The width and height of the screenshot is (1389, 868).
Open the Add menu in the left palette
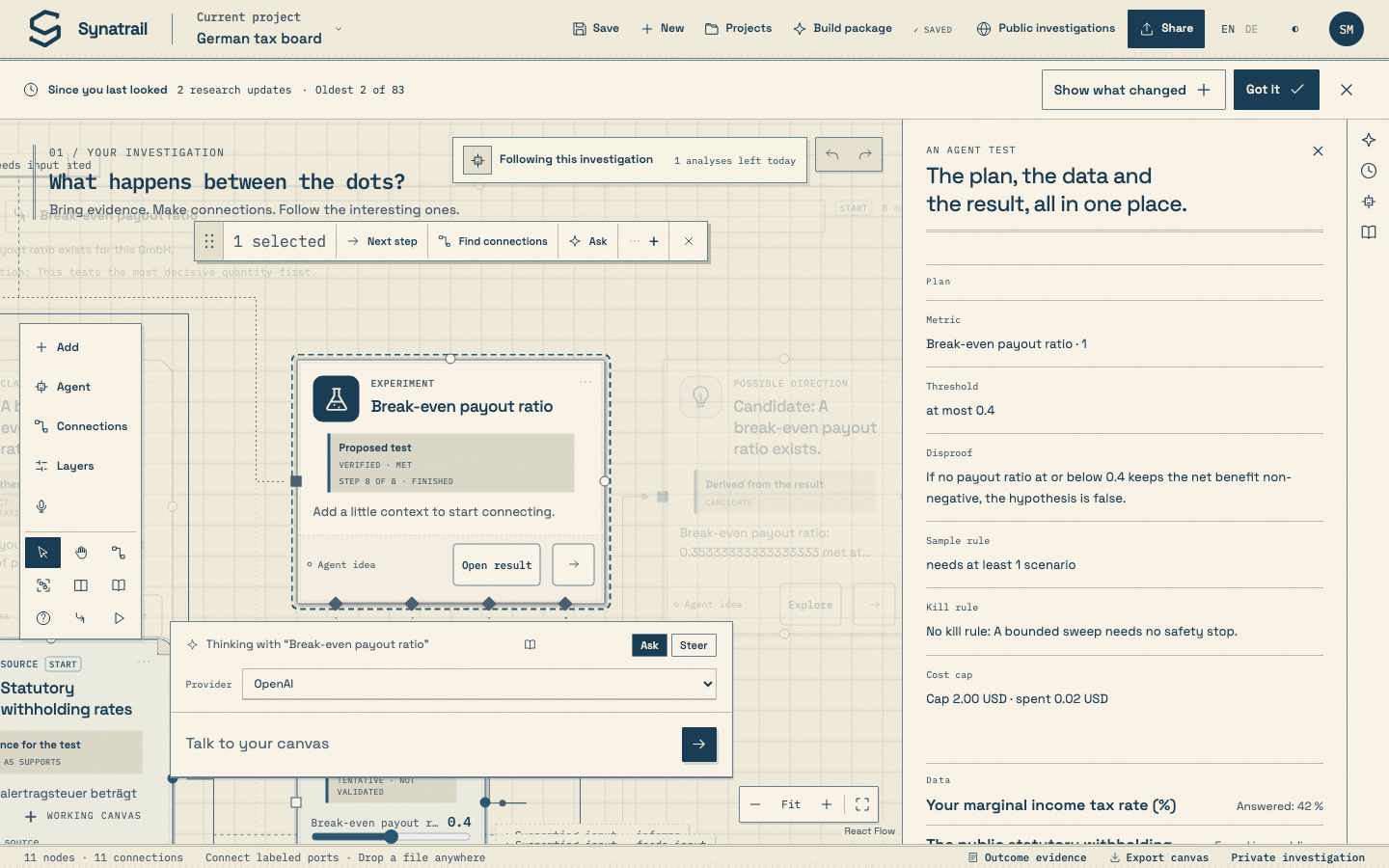[81, 347]
